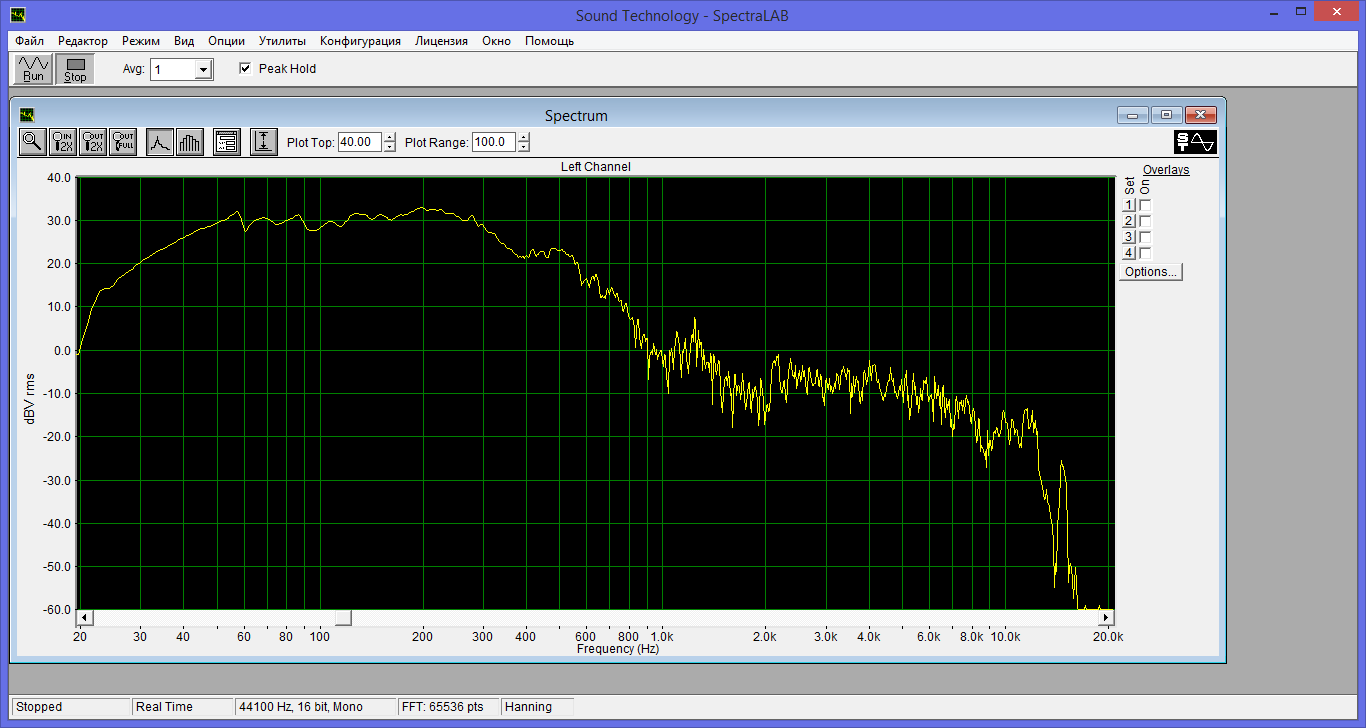Increase Plot Range with up arrow
Image resolution: width=1366 pixels, height=728 pixels.
(x=523, y=138)
